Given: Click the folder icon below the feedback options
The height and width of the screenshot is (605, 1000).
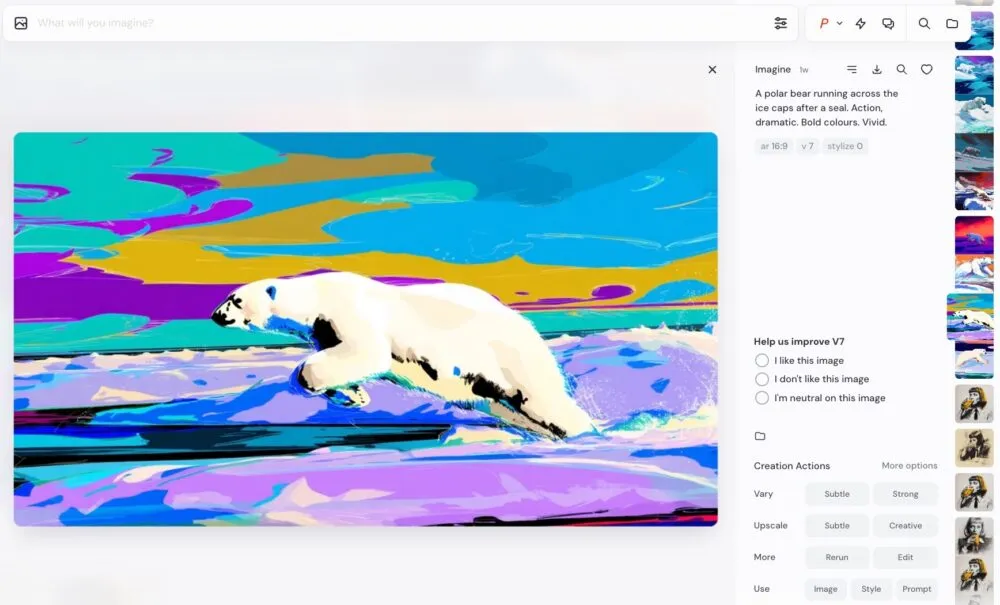Looking at the screenshot, I should 760,436.
